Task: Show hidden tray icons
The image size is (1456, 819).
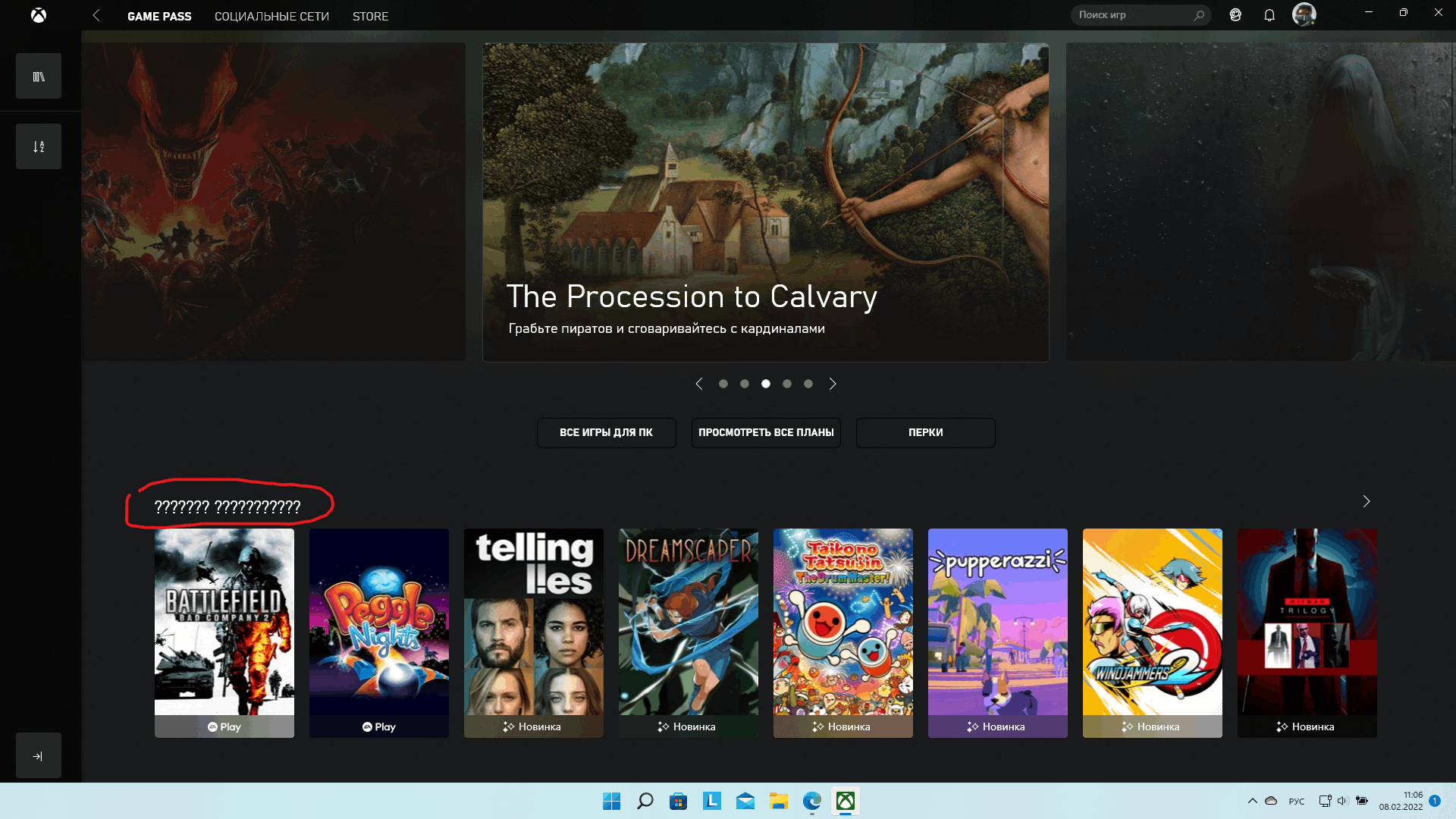Action: click(1252, 801)
